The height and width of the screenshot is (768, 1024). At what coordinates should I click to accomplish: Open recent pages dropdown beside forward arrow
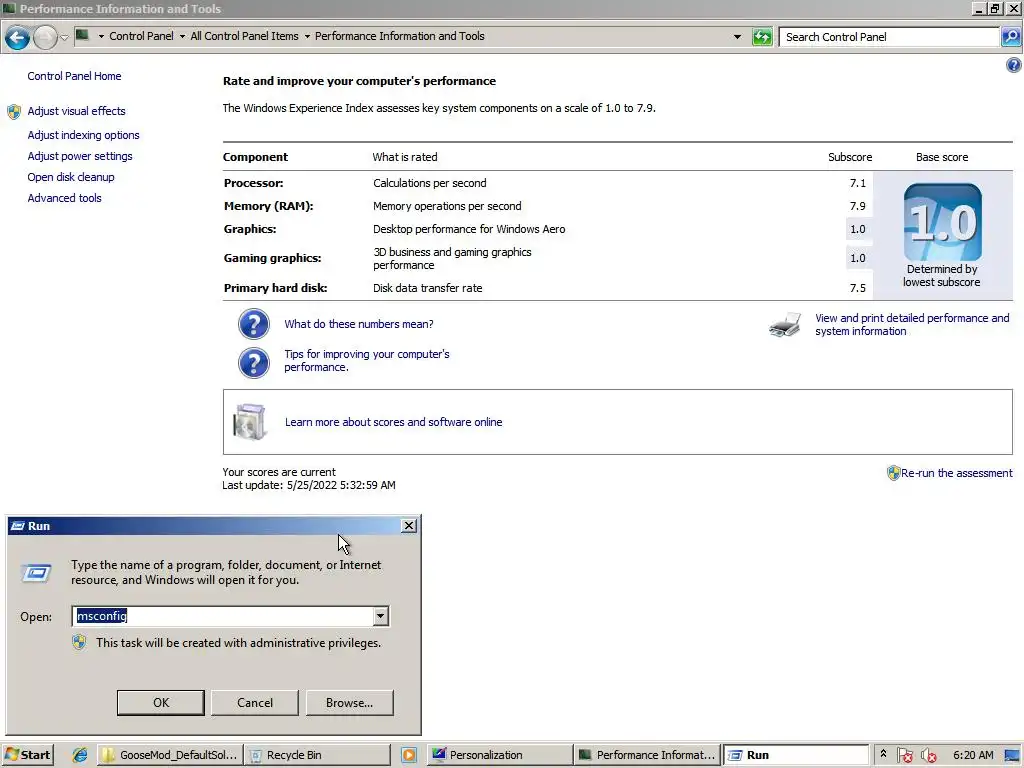(x=64, y=38)
